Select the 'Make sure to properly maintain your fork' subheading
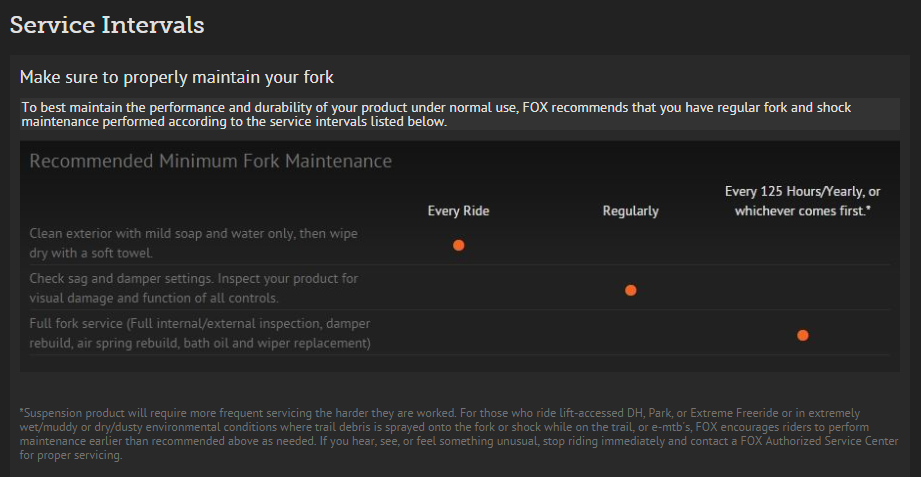The image size is (921, 477). (176, 77)
